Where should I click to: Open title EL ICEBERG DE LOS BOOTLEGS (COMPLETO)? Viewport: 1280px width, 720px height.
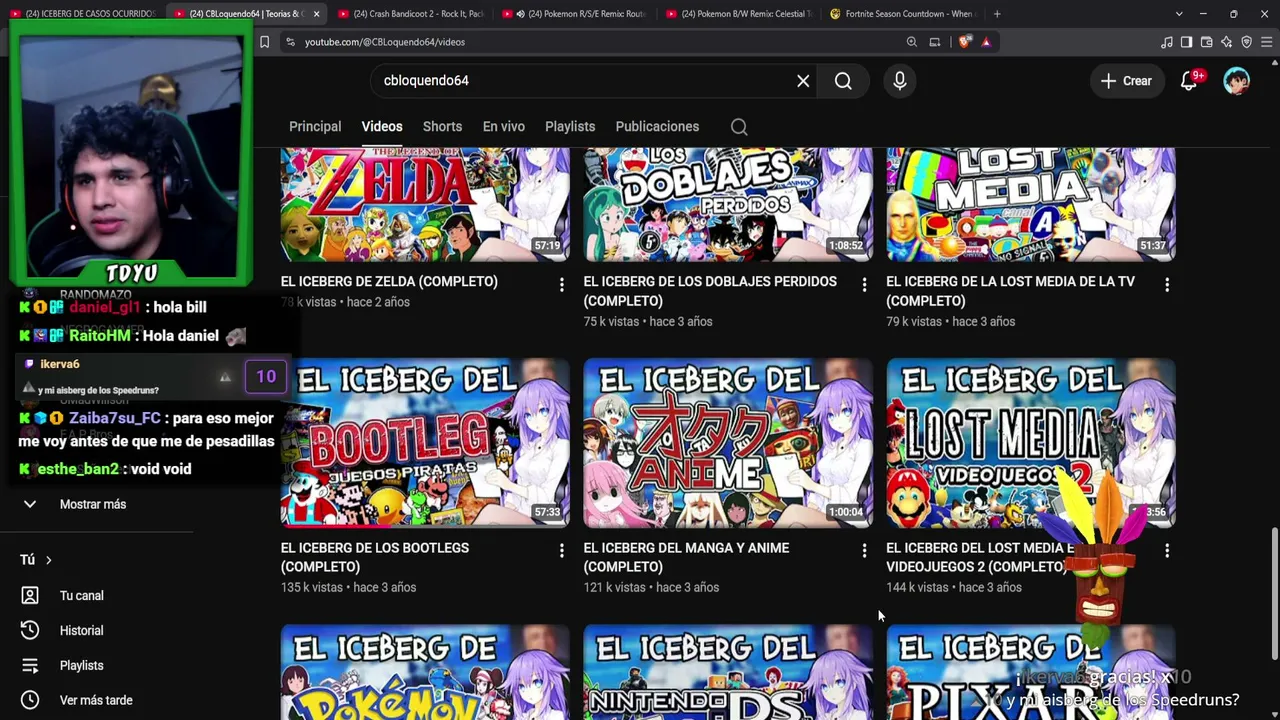[x=375, y=557]
